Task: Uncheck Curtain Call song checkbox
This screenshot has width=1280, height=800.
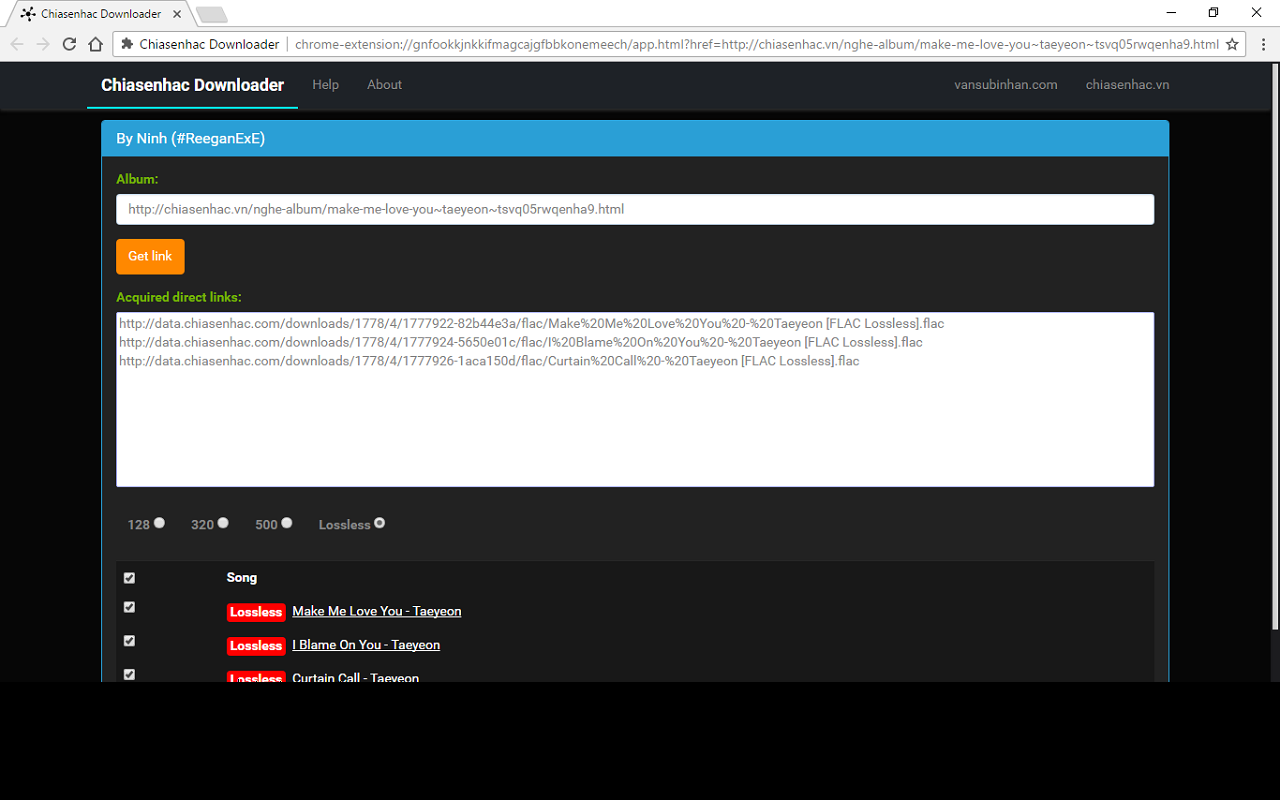Action: (129, 675)
